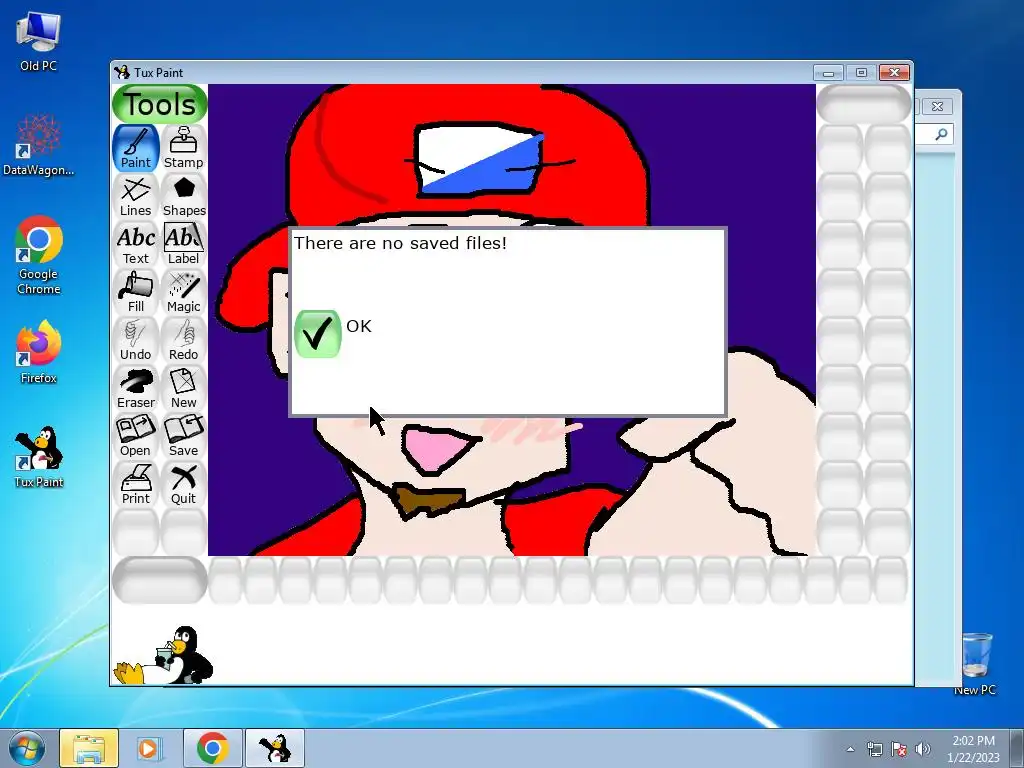Close the background window behind Tux Paint
Image resolution: width=1024 pixels, height=768 pixels.
[937, 106]
